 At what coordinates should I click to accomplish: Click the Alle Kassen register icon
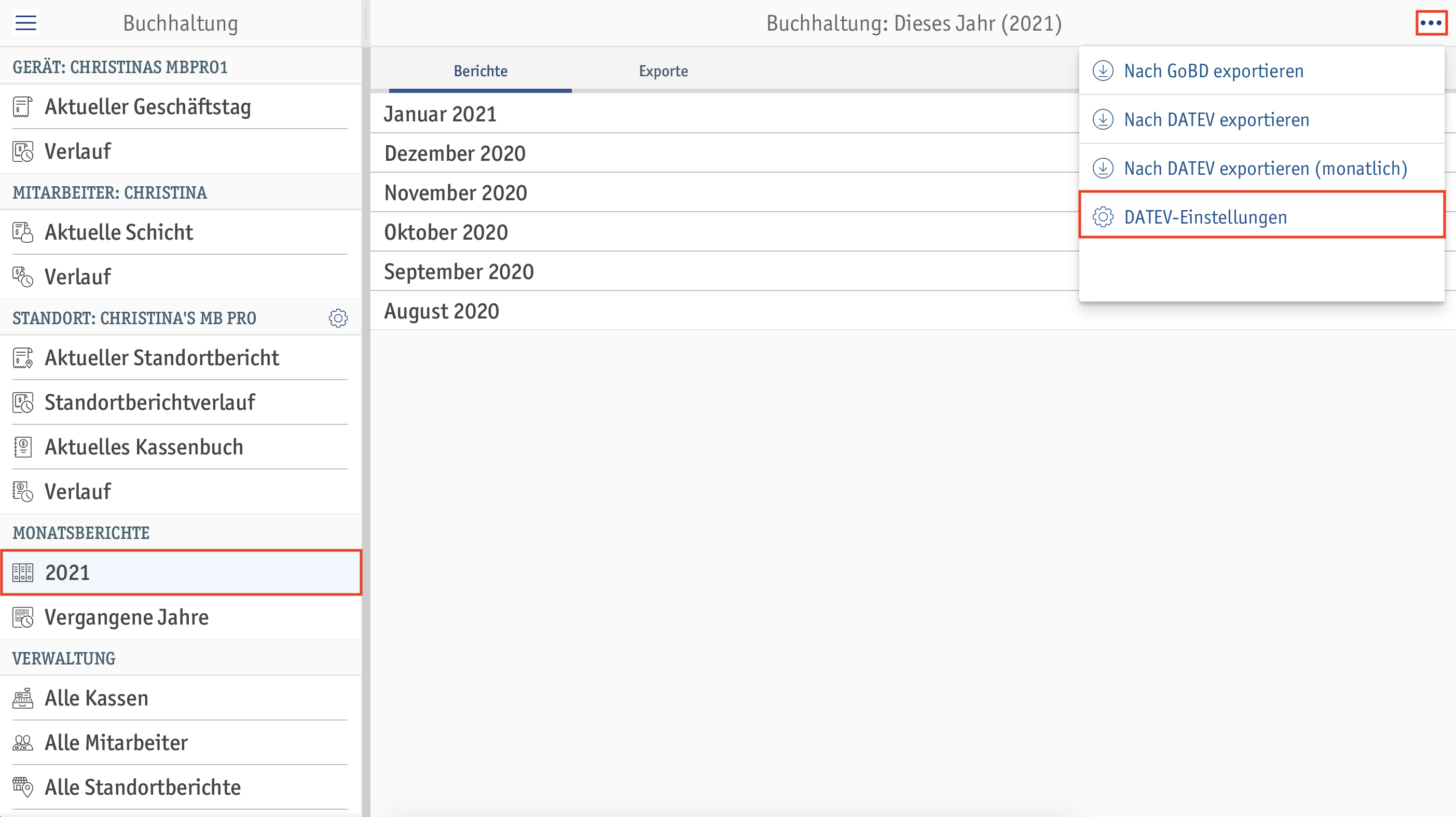(x=23, y=698)
